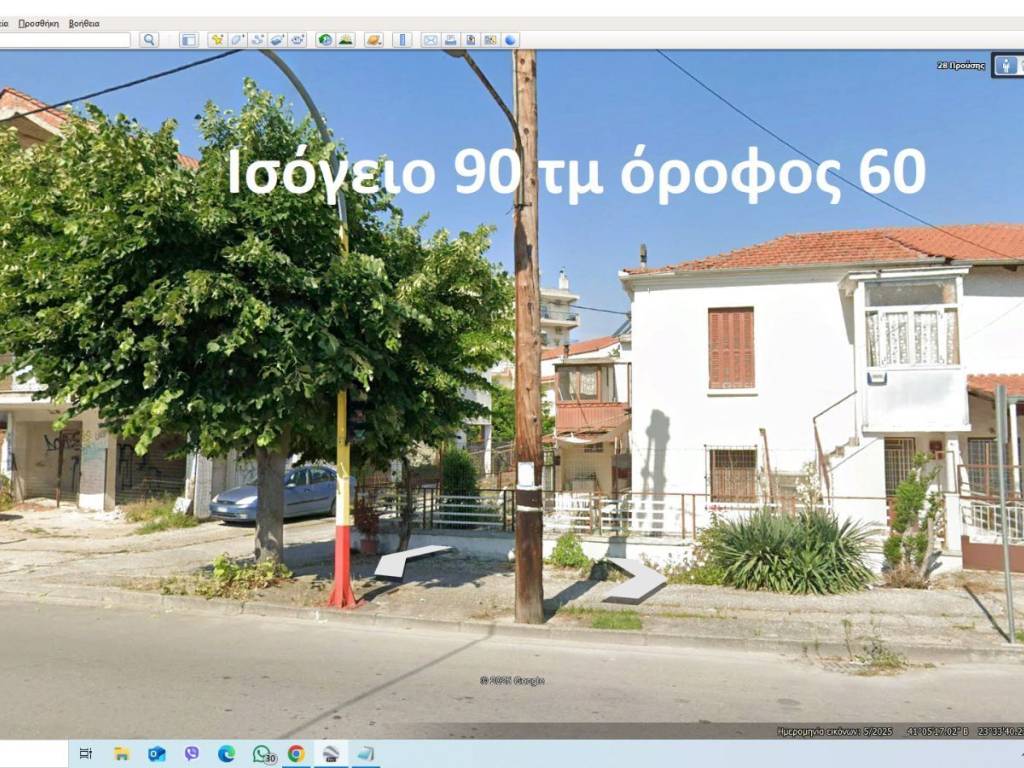Add a new placemark with the pushpin icon
The width and height of the screenshot is (1024, 768).
point(217,40)
